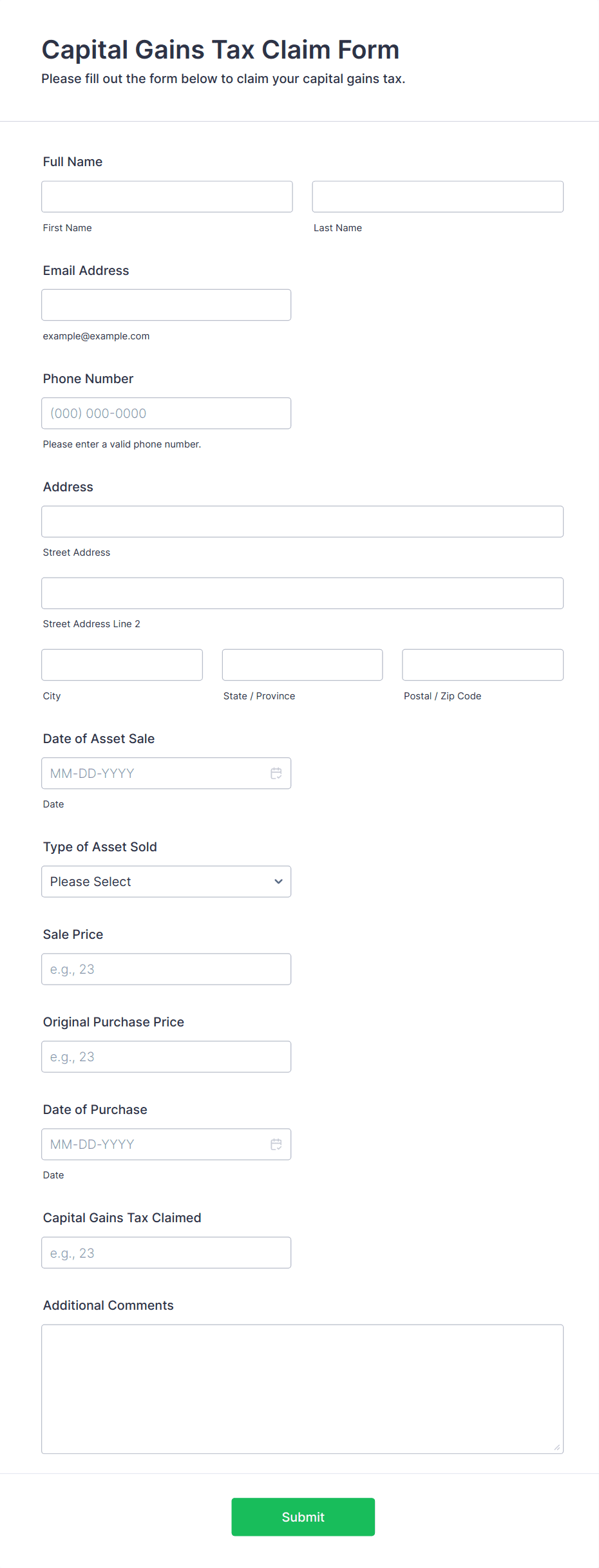Click the Original Purchase Price field
Viewport: 599px width, 1568px height.
tap(166, 1057)
